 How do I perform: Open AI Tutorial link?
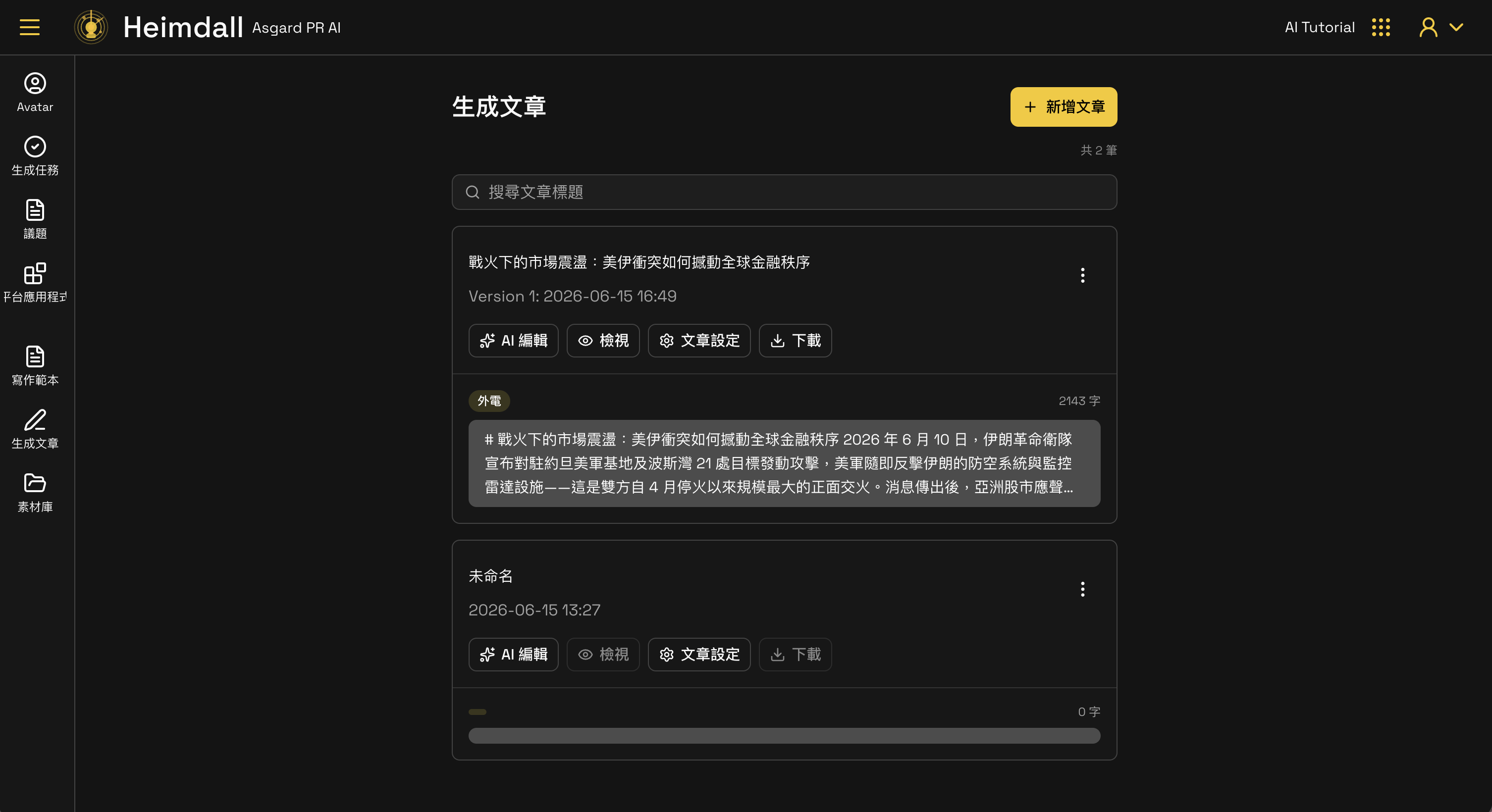click(1320, 27)
